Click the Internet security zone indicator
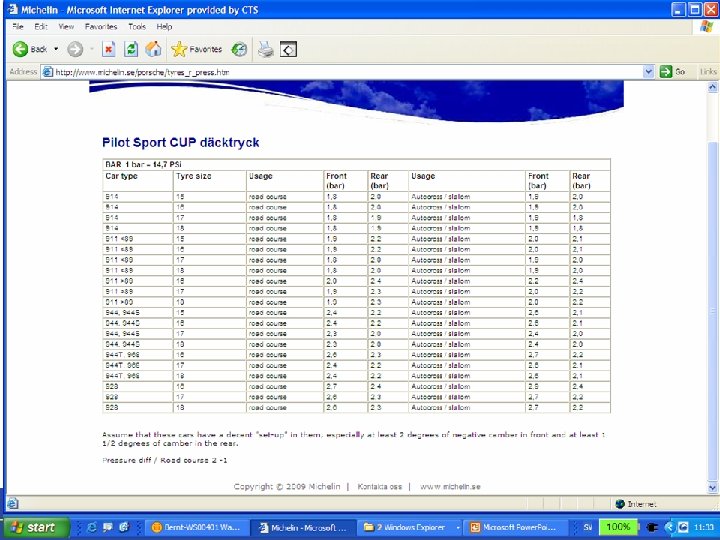The height and width of the screenshot is (540, 720). pyautogui.click(x=636, y=504)
